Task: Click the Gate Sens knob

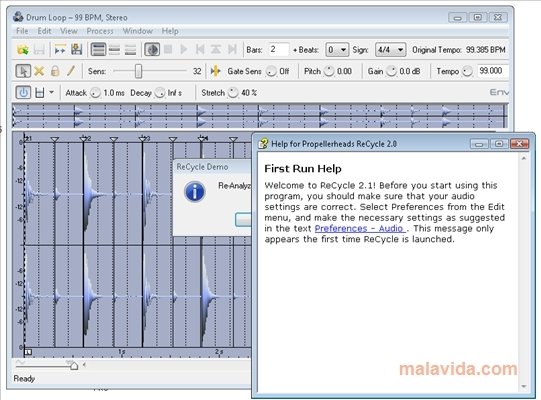Action: tap(272, 71)
